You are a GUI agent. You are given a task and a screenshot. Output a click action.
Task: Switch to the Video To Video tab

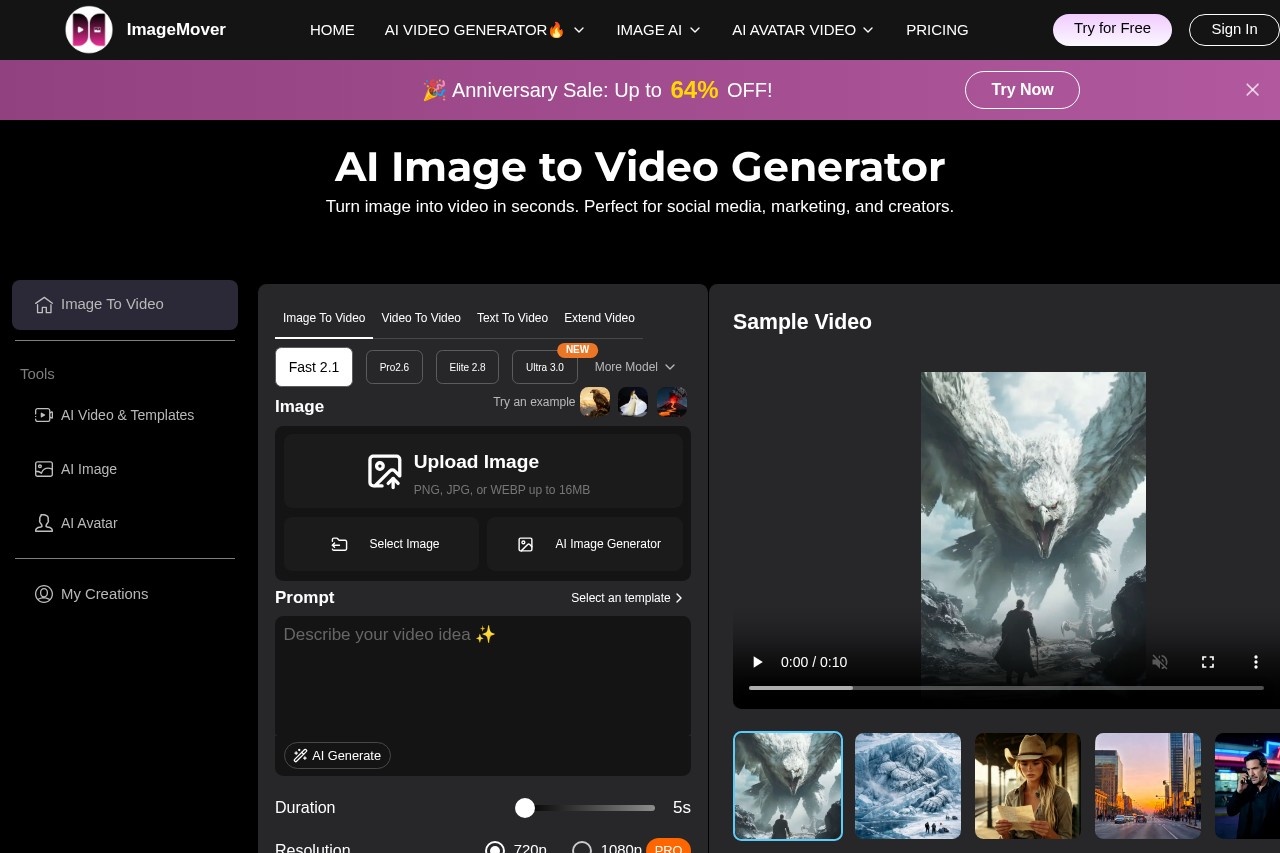point(421,318)
